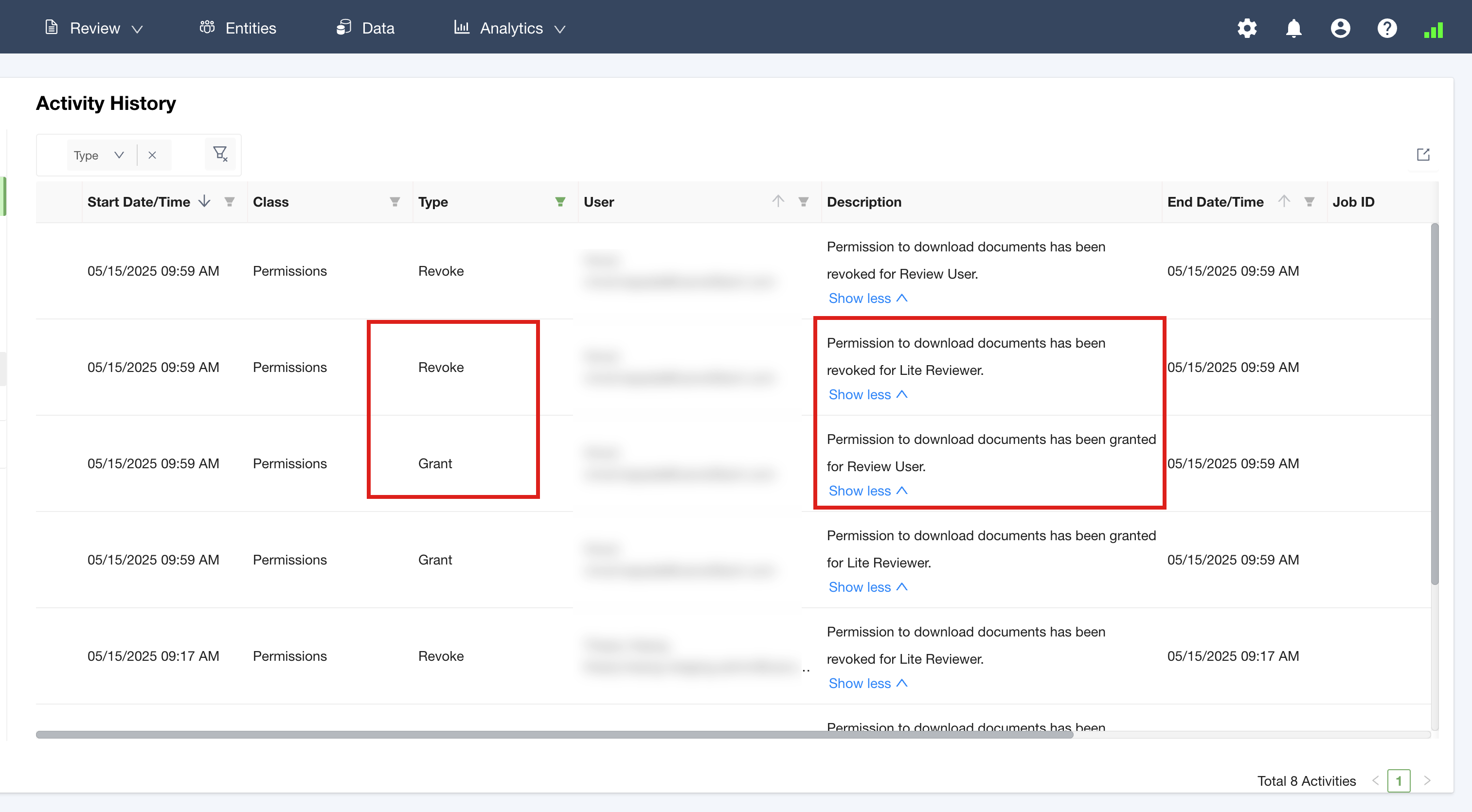1472x812 pixels.
Task: Click the help question mark icon
Action: pos(1387,28)
